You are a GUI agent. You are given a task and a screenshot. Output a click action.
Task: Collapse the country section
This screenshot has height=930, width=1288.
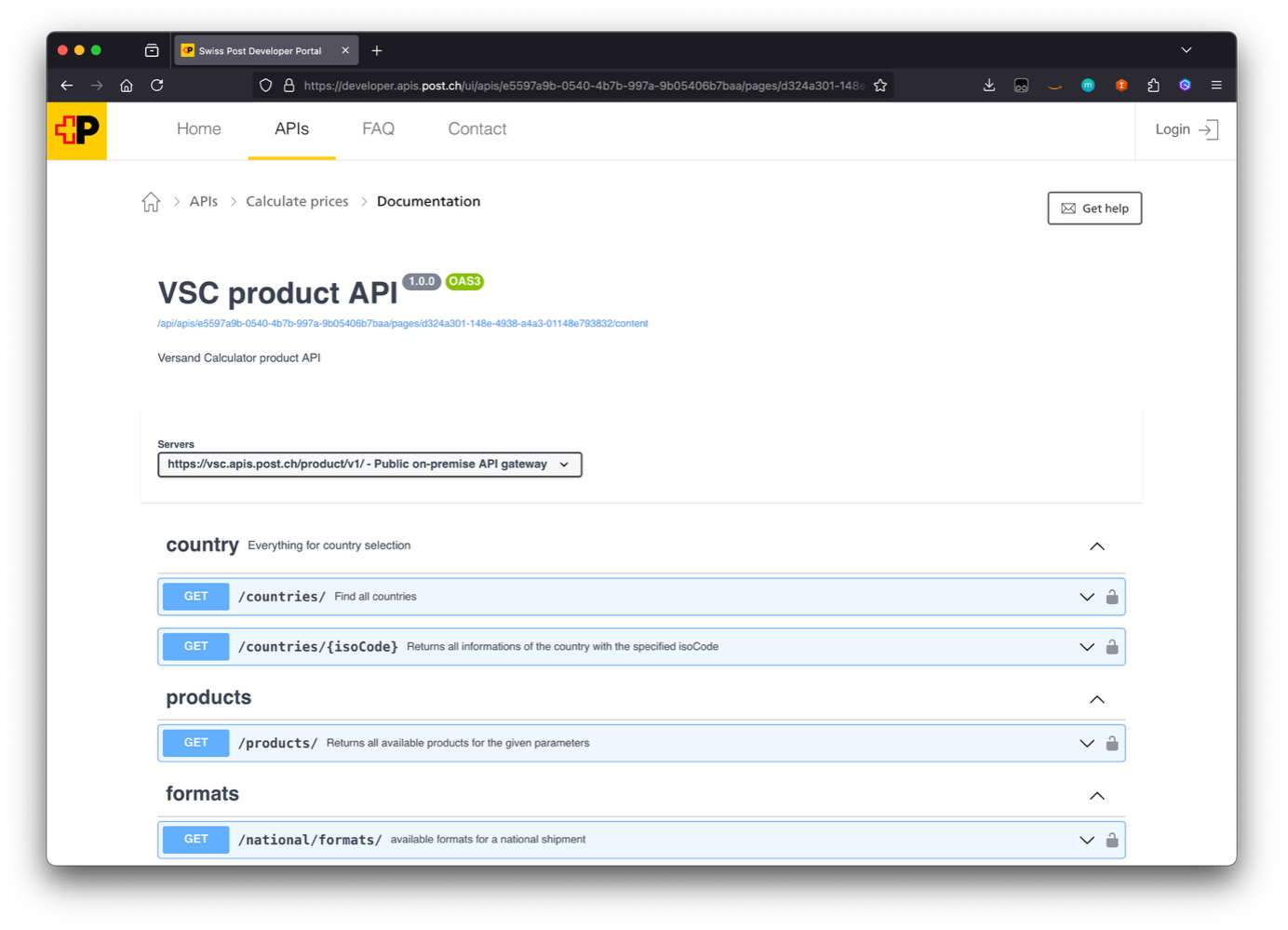click(x=1097, y=546)
